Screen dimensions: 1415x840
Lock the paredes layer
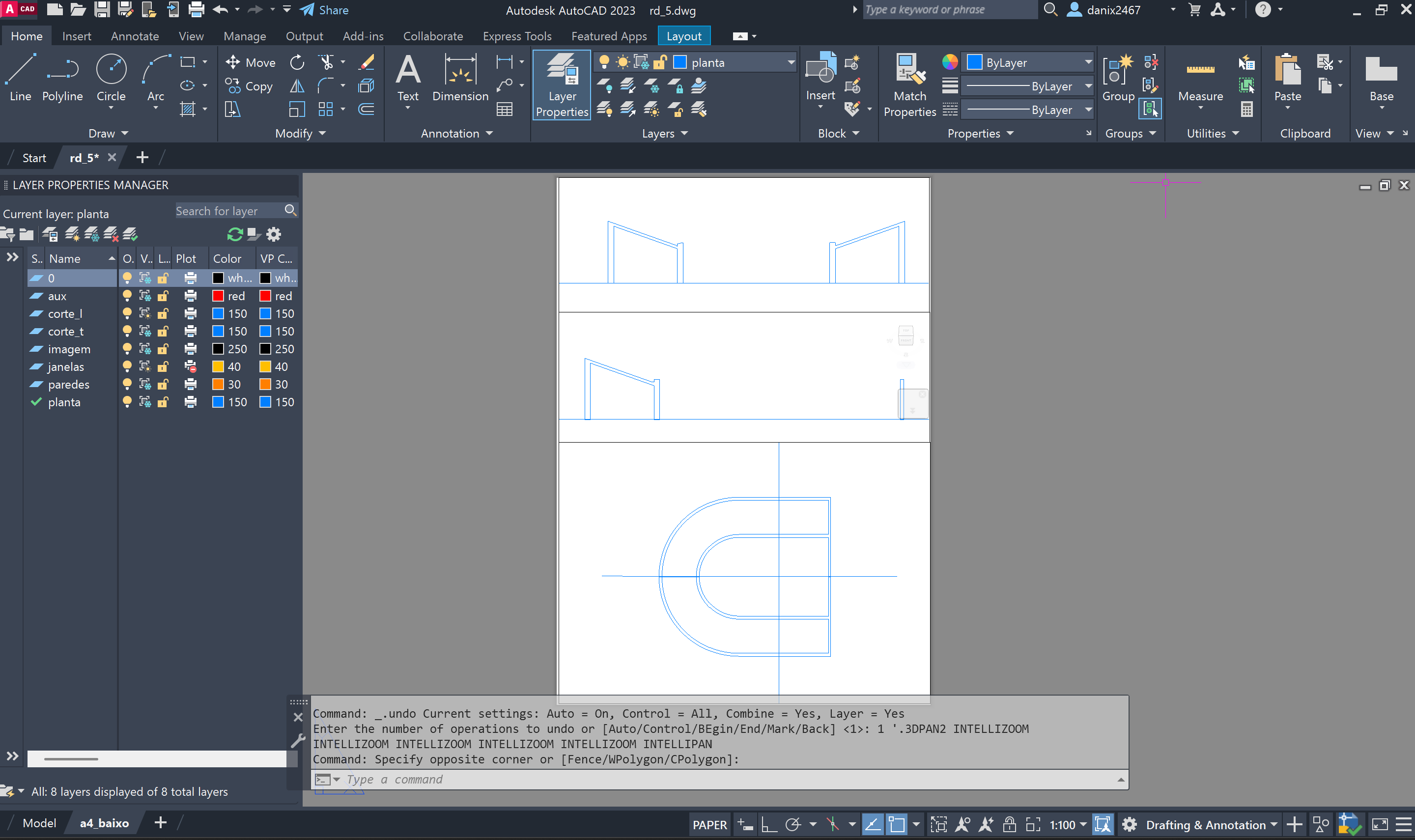tap(163, 384)
